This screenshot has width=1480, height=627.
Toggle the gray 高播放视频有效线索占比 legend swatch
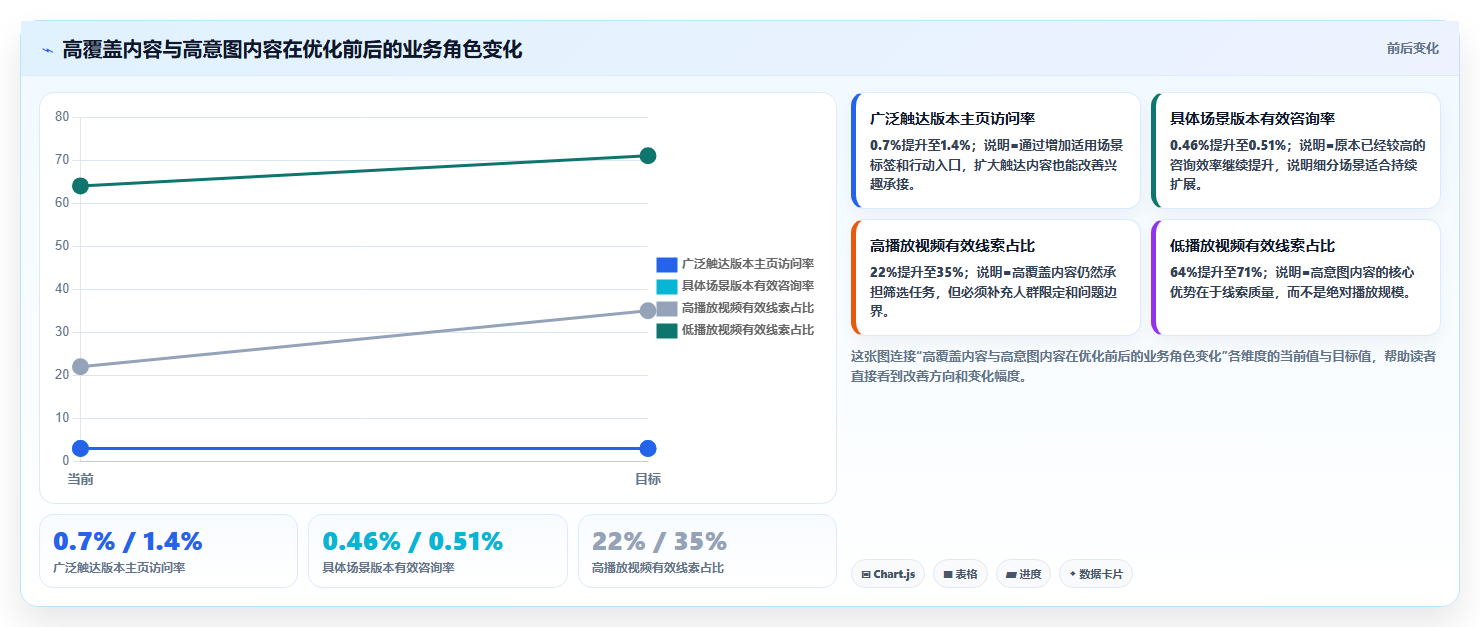click(667, 308)
